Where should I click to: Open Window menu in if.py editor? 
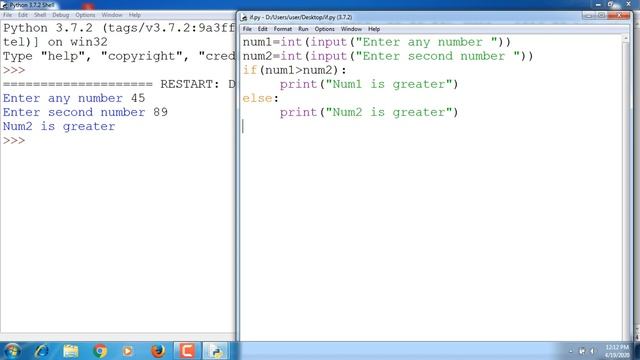pyautogui.click(x=351, y=29)
